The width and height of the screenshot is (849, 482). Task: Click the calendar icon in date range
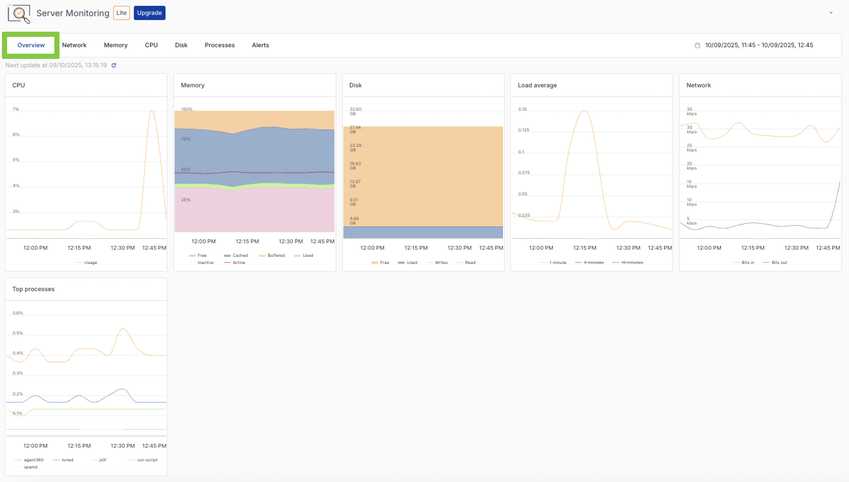pyautogui.click(x=697, y=45)
